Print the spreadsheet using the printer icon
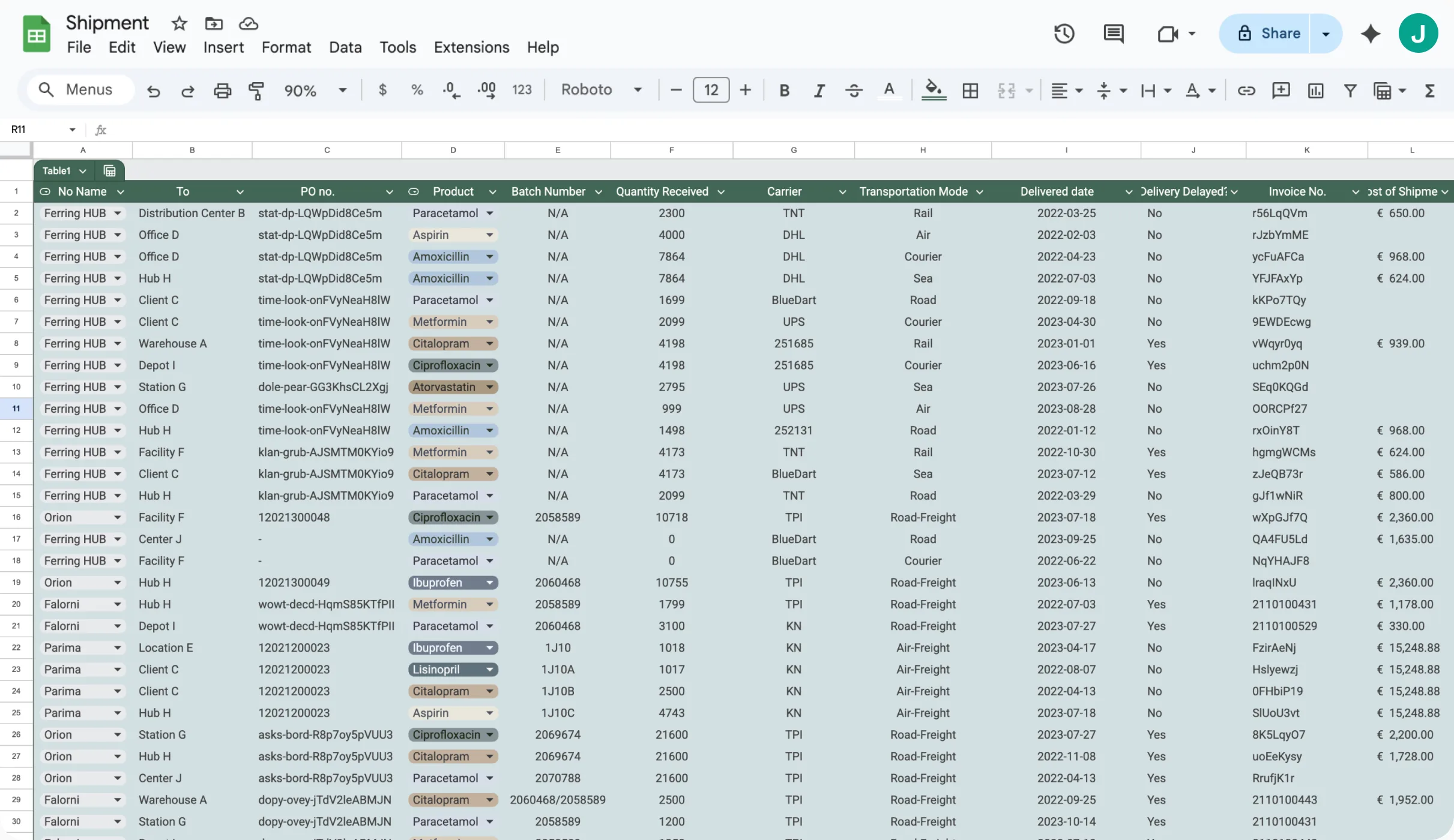This screenshot has height=840, width=1454. pyautogui.click(x=222, y=91)
